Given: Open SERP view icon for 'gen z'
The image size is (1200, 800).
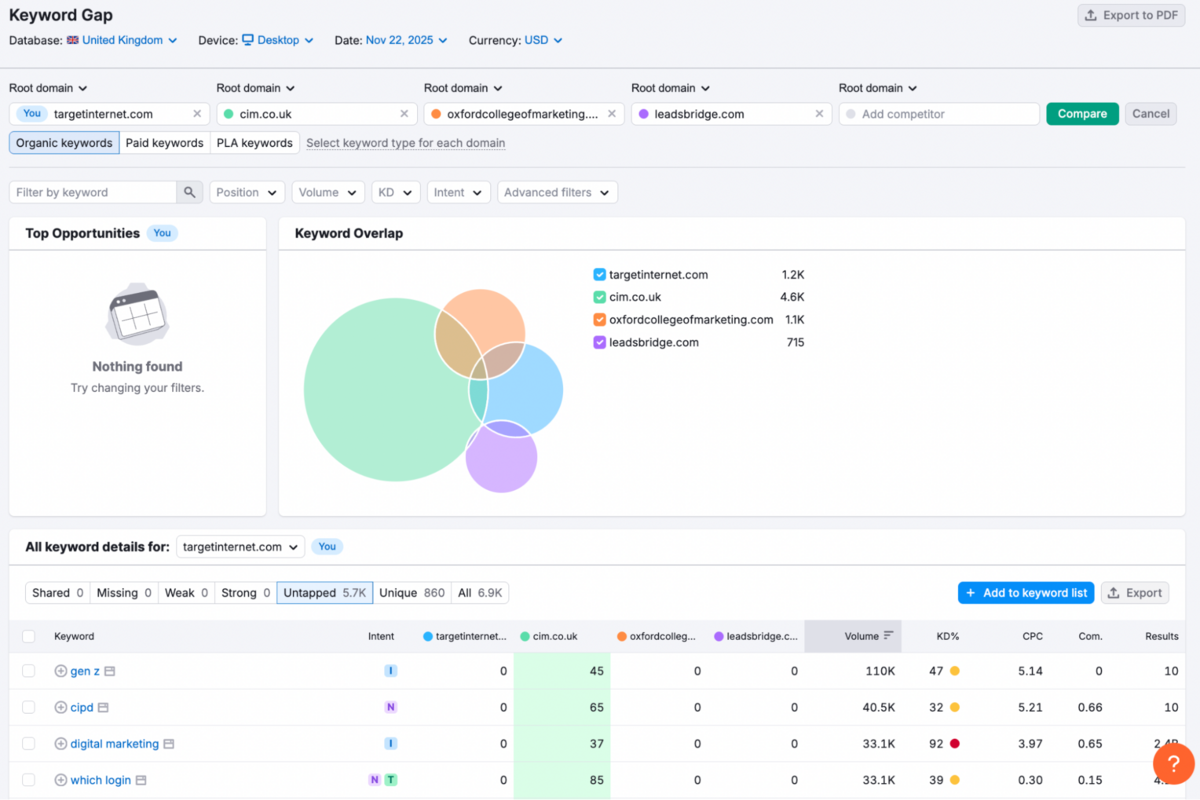Looking at the screenshot, I should tap(110, 671).
